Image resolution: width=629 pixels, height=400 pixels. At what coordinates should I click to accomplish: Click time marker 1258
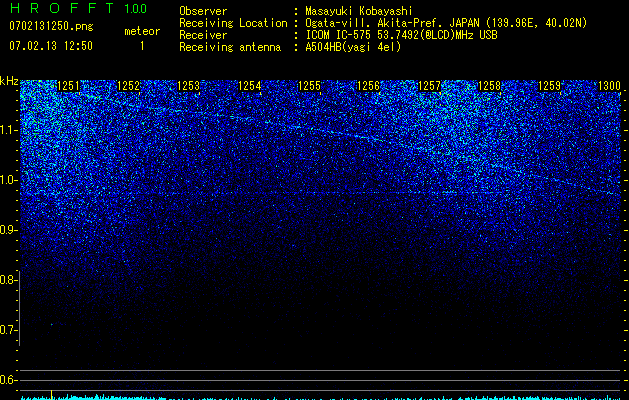pyautogui.click(x=489, y=86)
